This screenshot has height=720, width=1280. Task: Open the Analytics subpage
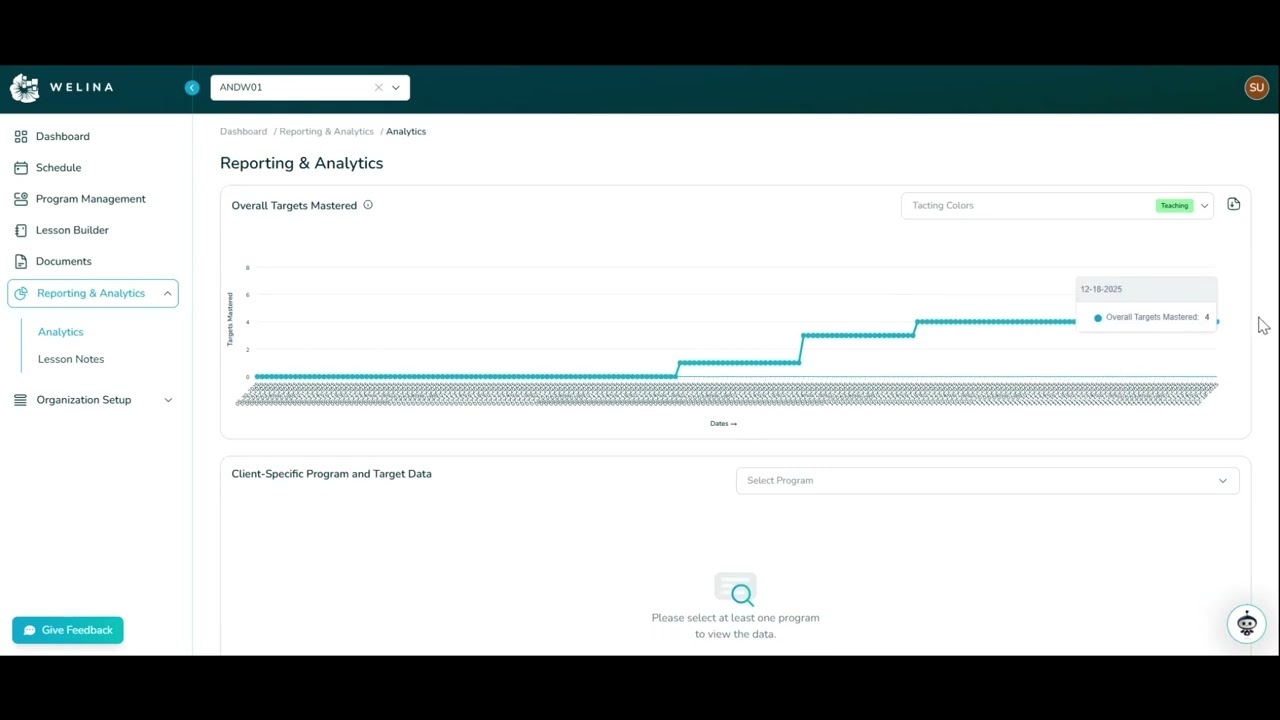point(61,332)
